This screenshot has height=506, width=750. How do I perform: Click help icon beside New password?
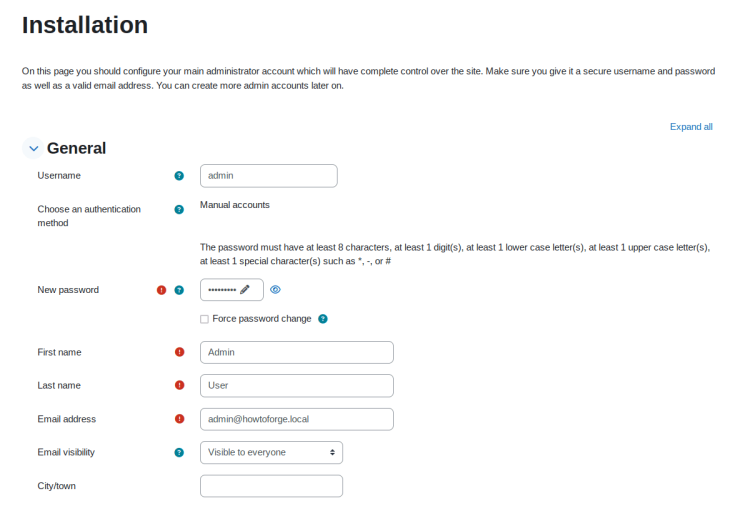tap(179, 290)
